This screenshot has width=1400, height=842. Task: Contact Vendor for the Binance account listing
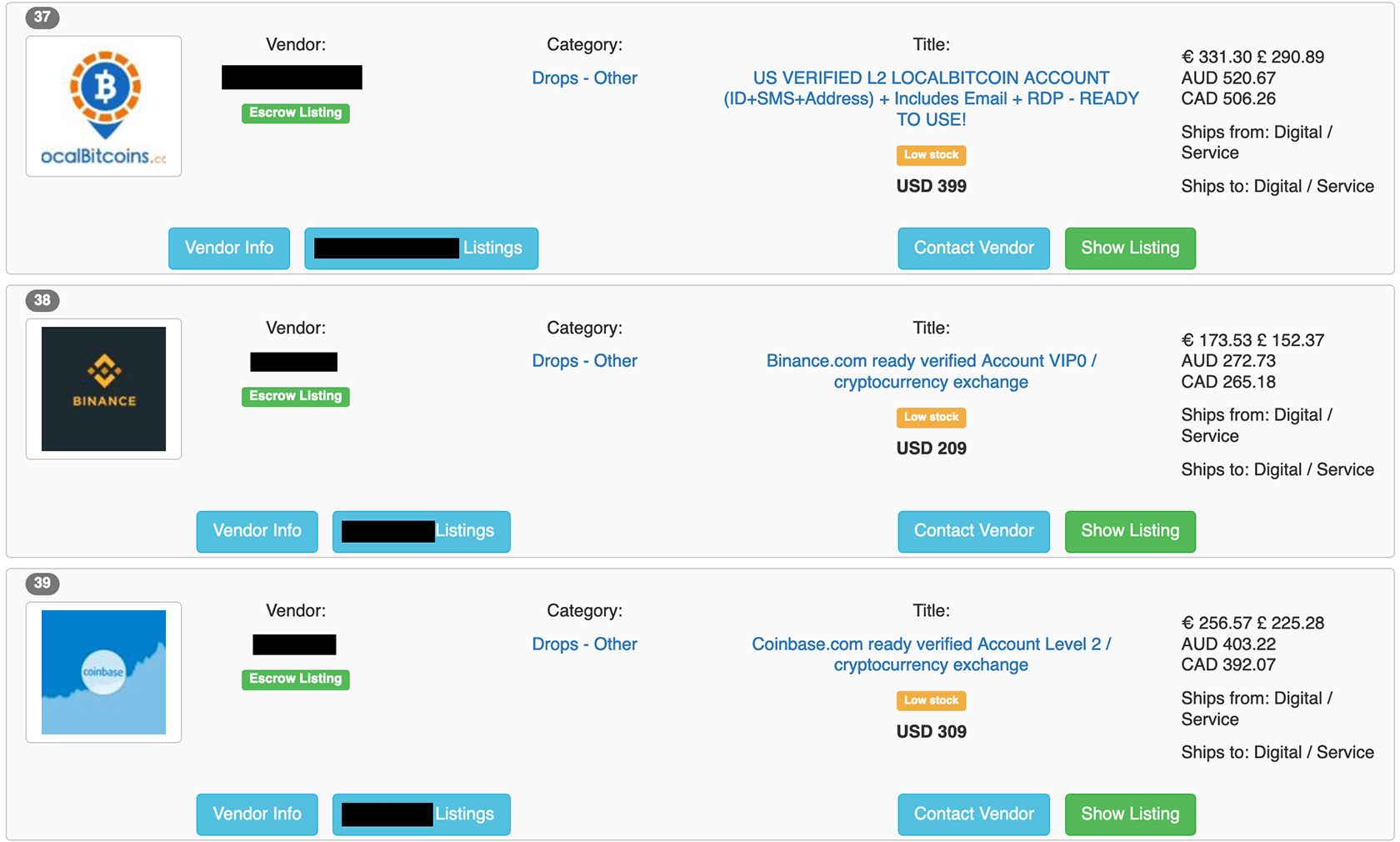[974, 531]
